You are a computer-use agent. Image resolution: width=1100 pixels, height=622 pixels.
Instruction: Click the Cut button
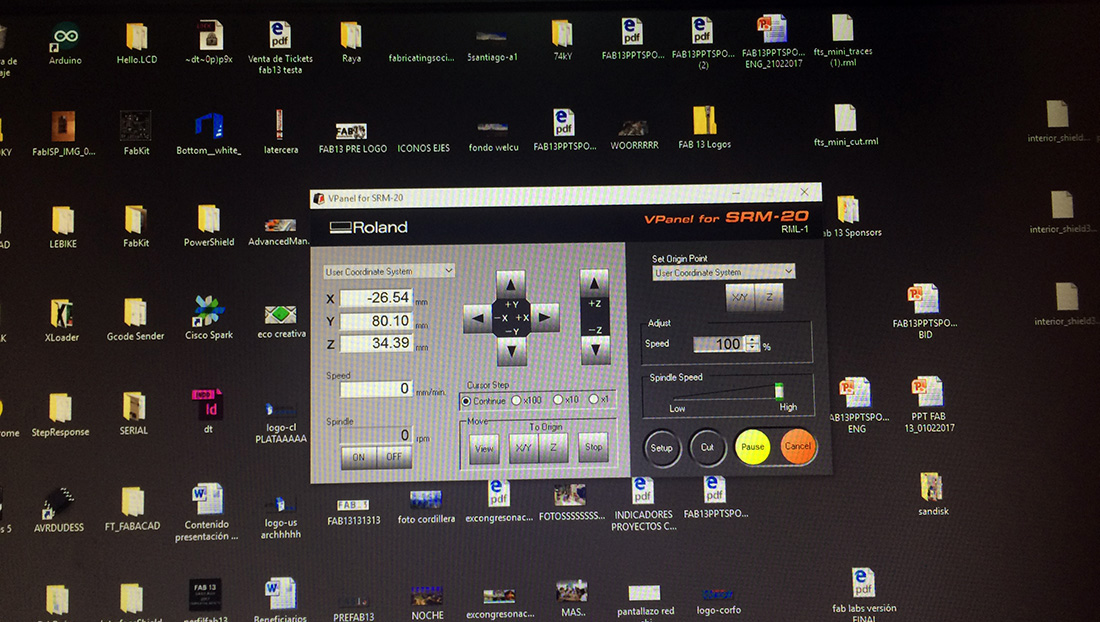pyautogui.click(x=707, y=447)
